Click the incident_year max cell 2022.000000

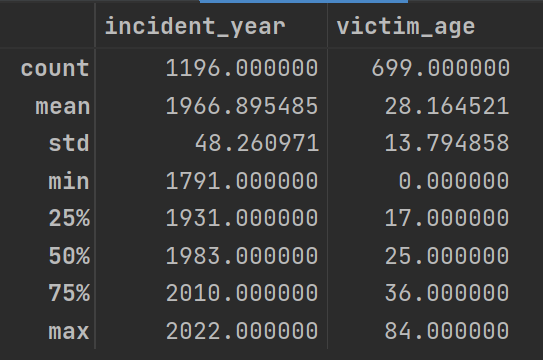coord(242,331)
